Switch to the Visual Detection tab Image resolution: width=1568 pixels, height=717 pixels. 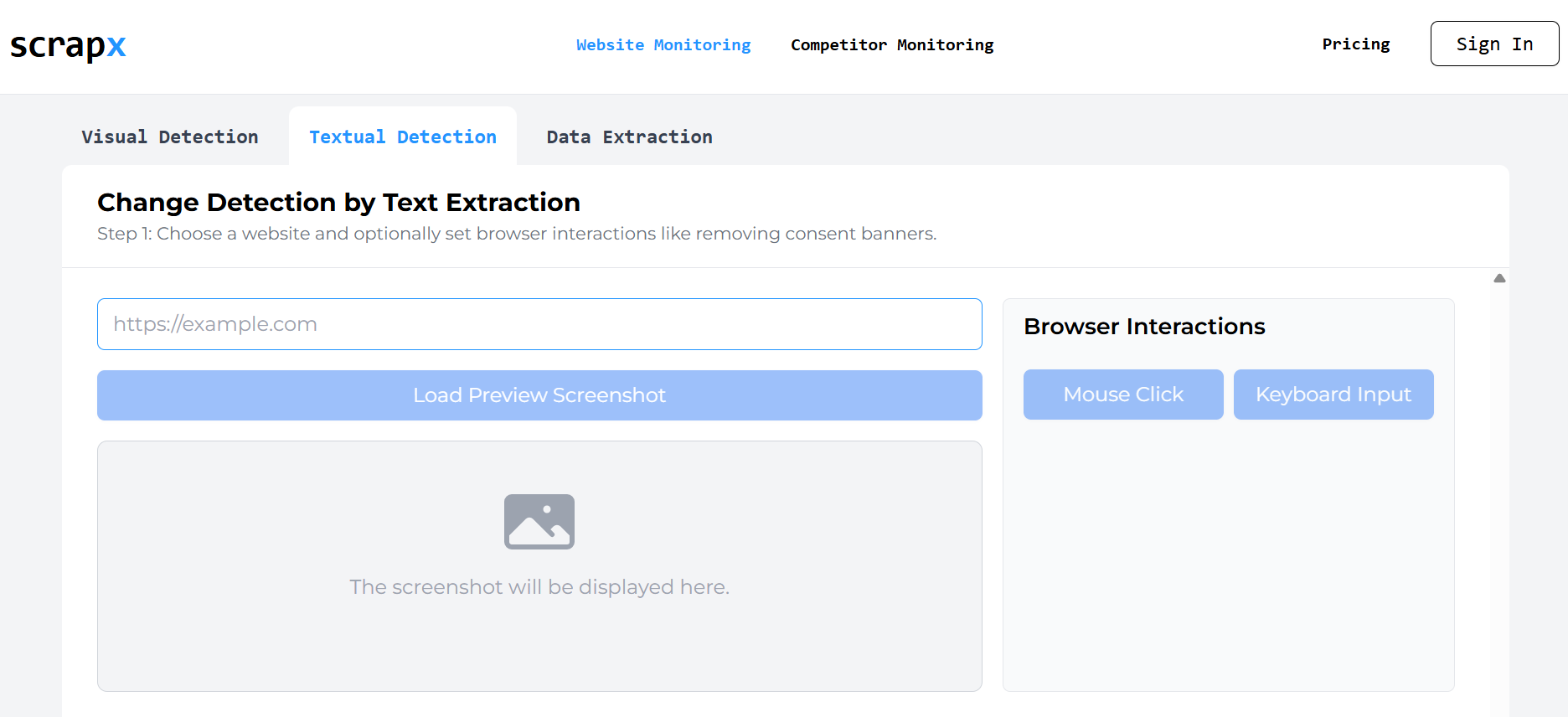point(170,137)
